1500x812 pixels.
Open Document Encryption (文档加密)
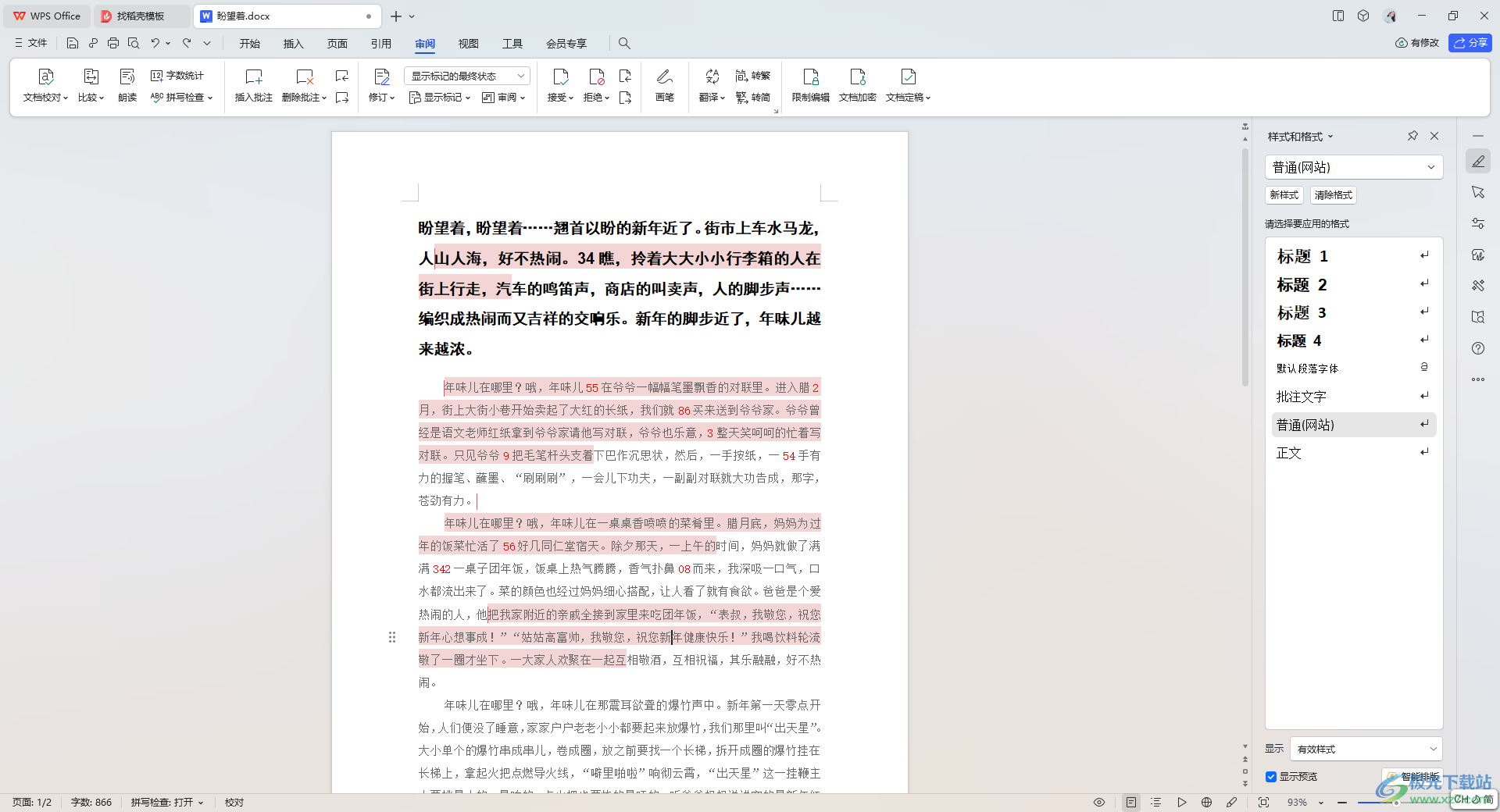(x=858, y=85)
